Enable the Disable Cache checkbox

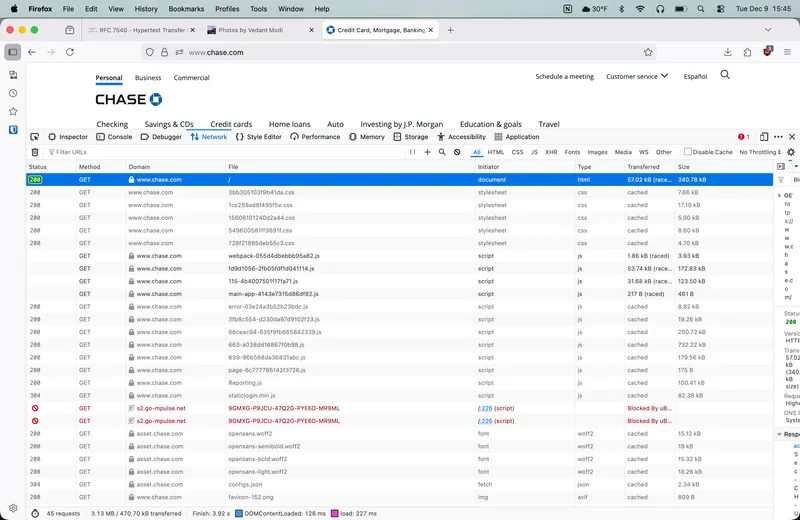click(688, 152)
